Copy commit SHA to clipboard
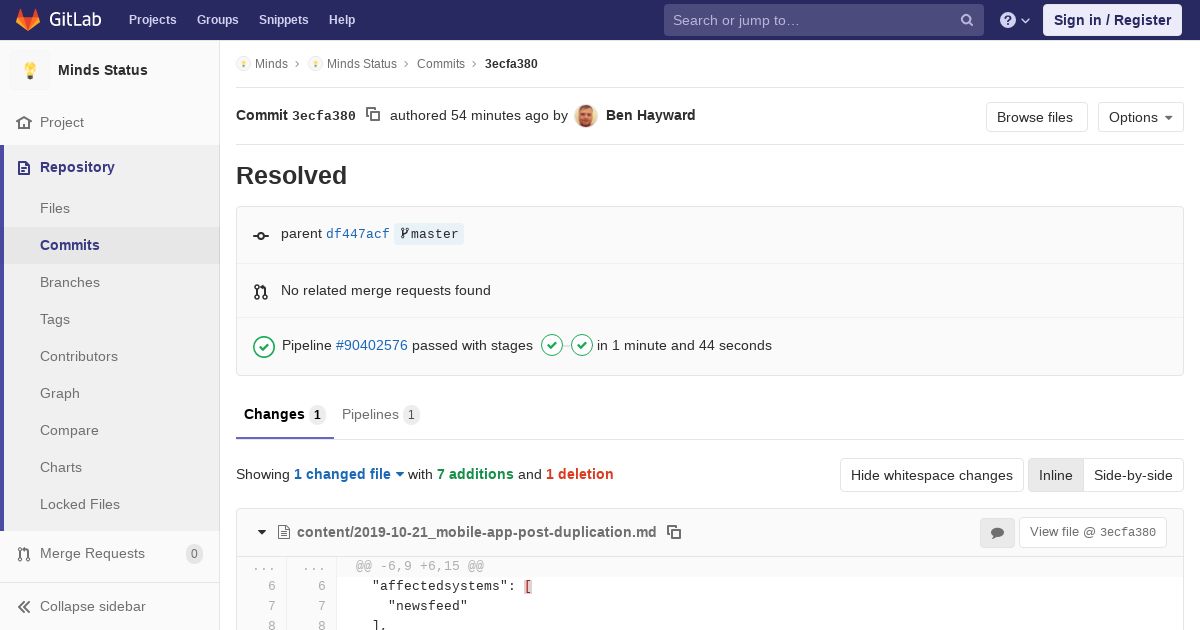 [373, 115]
